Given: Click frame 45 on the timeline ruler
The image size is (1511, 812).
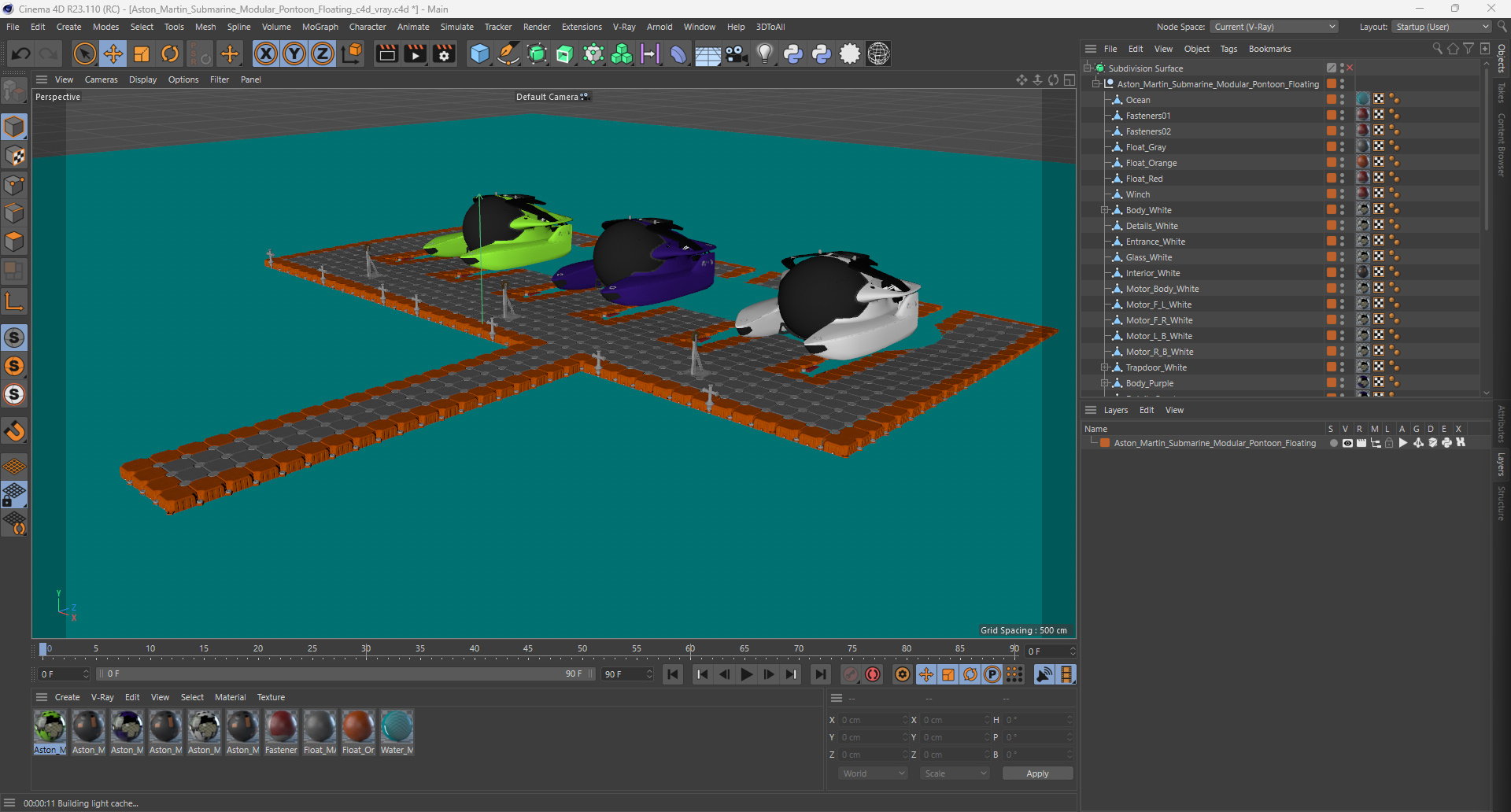Looking at the screenshot, I should click(x=528, y=649).
